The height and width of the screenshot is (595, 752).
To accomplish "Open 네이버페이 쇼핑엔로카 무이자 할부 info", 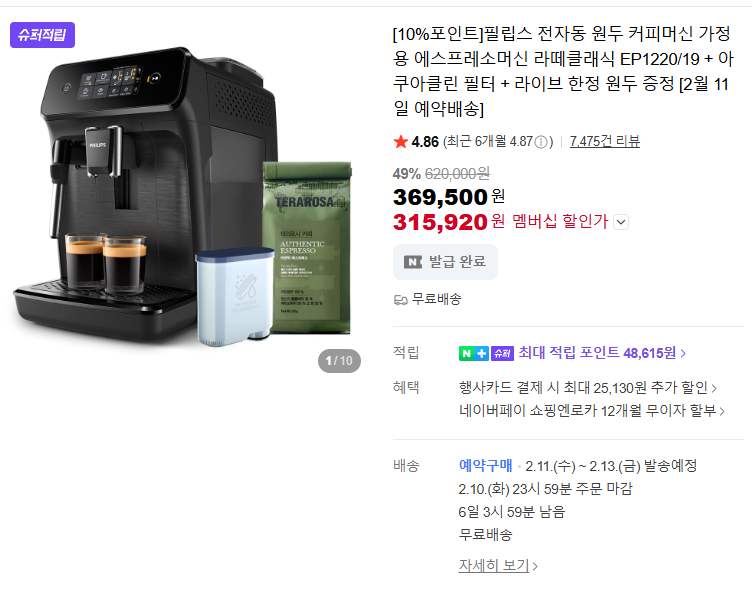I will click(x=591, y=410).
